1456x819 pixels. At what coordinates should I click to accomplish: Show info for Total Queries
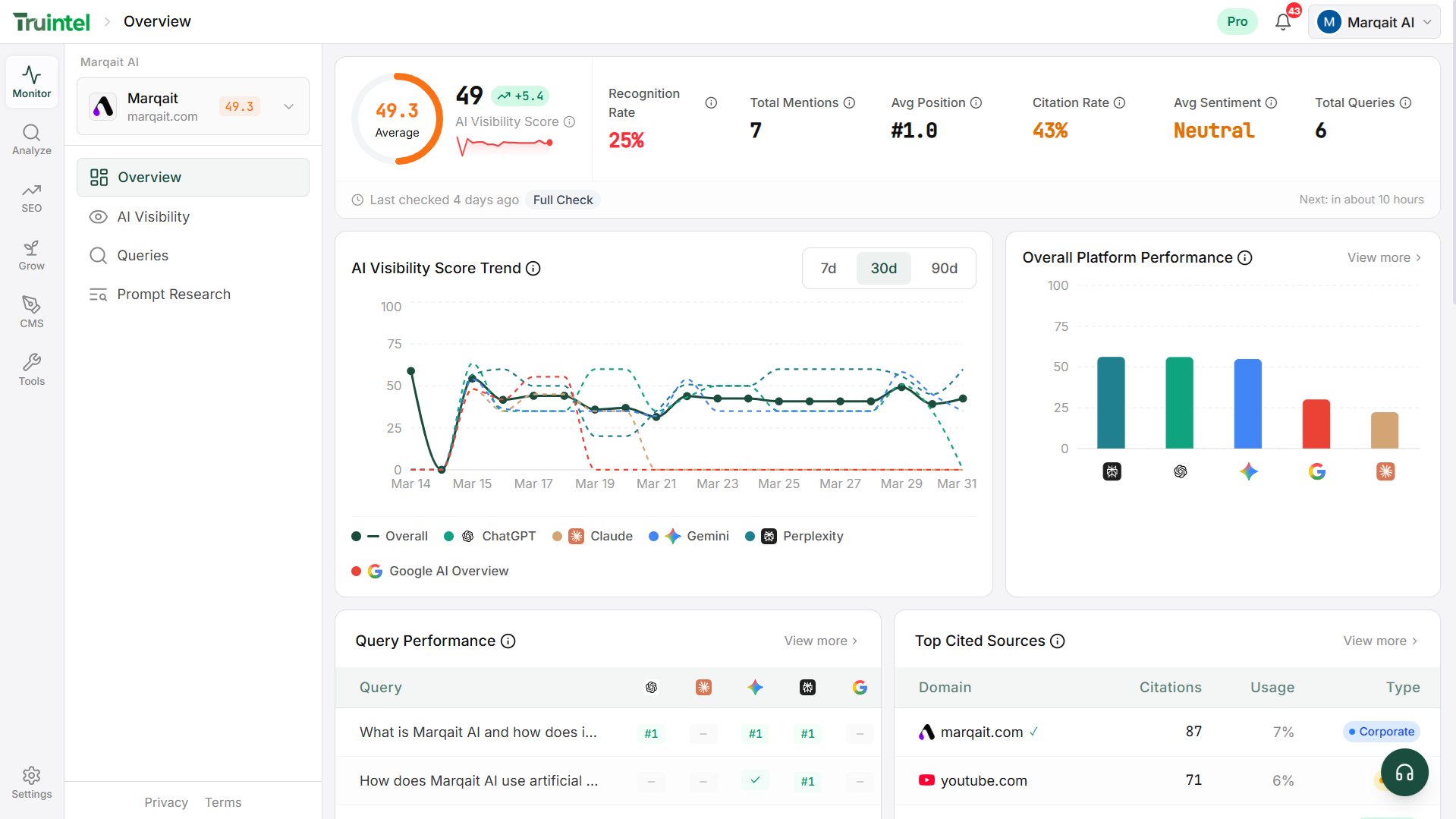(1405, 103)
